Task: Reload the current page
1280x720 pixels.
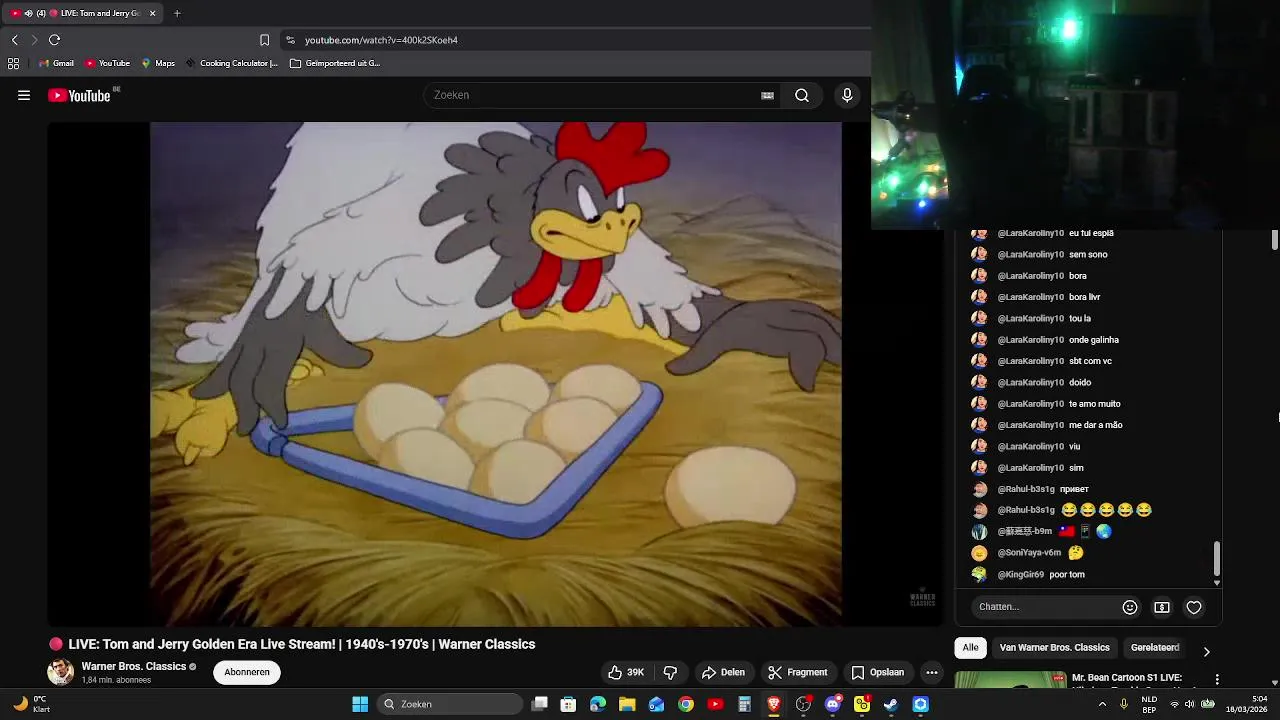Action: click(x=54, y=40)
